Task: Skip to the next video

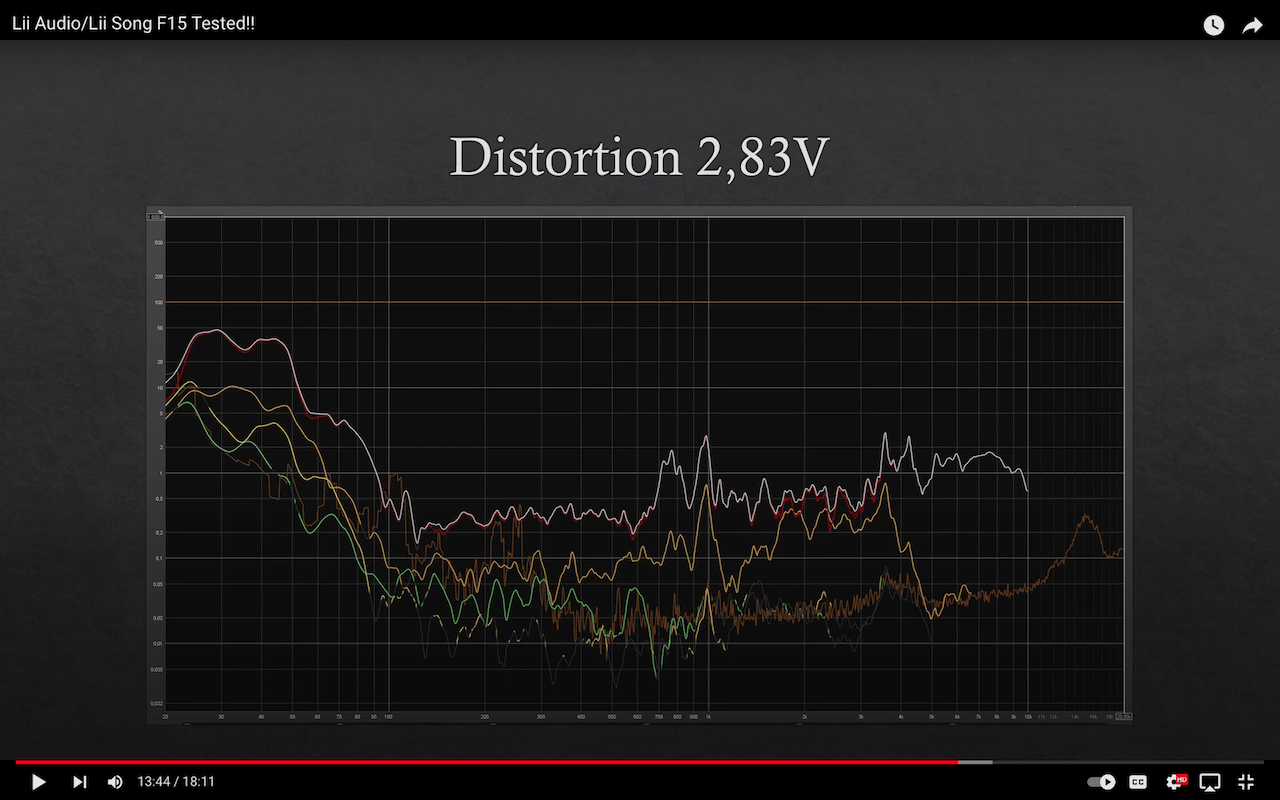Action: click(x=80, y=782)
